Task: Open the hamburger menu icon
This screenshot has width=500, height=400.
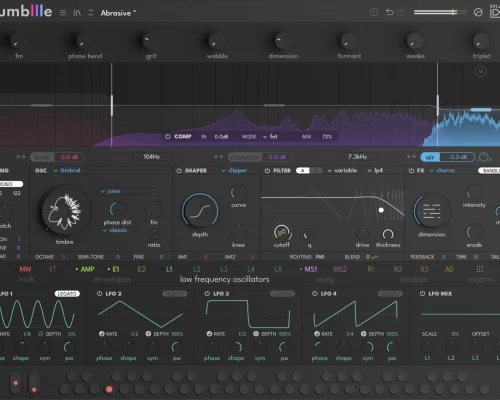Action: pyautogui.click(x=63, y=13)
